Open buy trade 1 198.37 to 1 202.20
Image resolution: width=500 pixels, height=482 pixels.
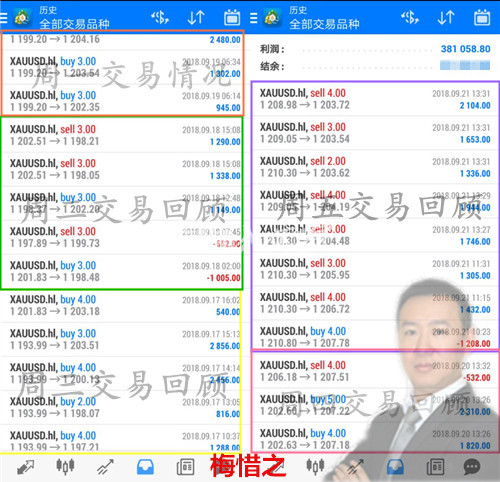point(122,203)
